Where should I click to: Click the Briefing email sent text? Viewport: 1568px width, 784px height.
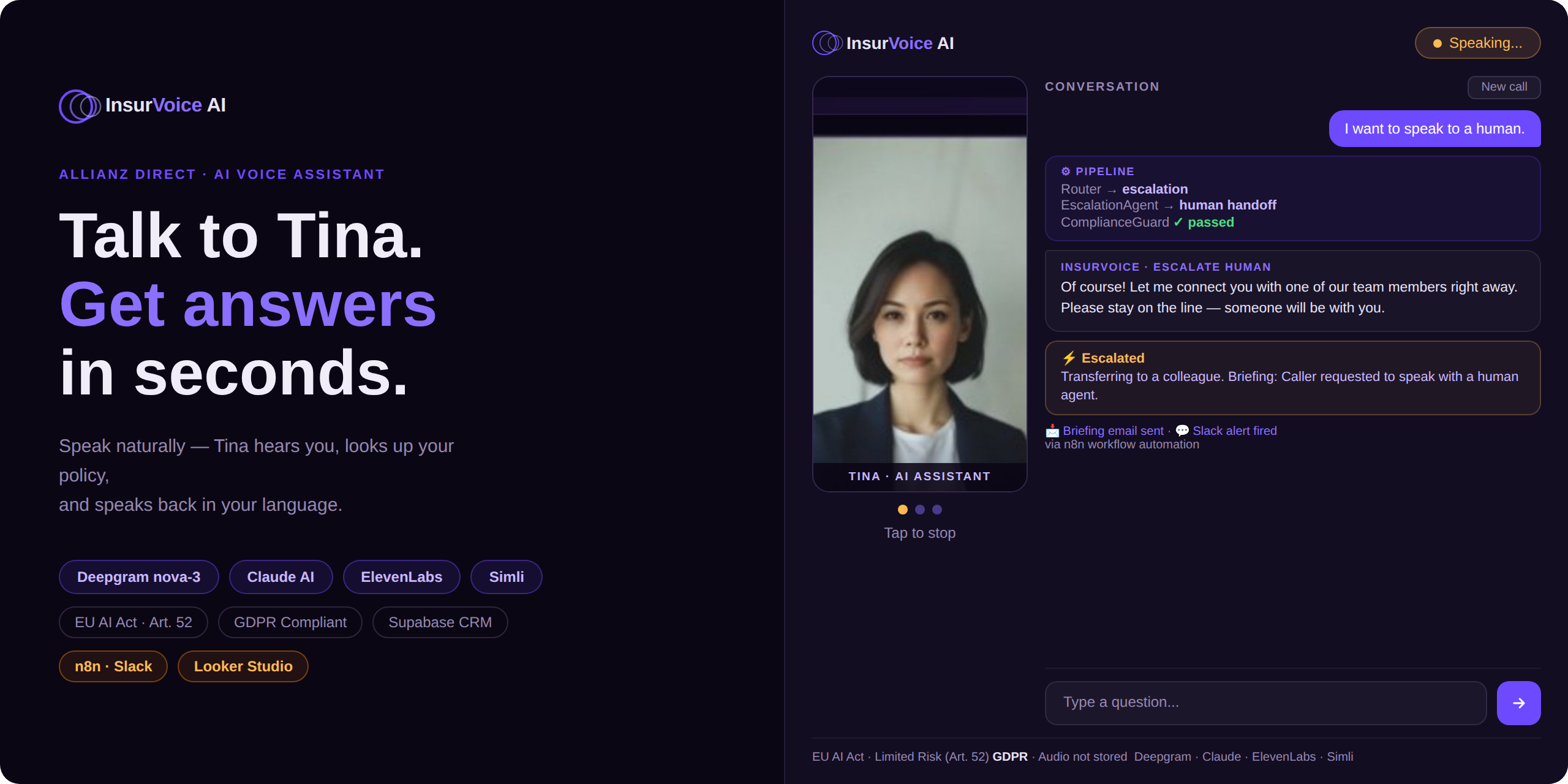tap(1113, 431)
